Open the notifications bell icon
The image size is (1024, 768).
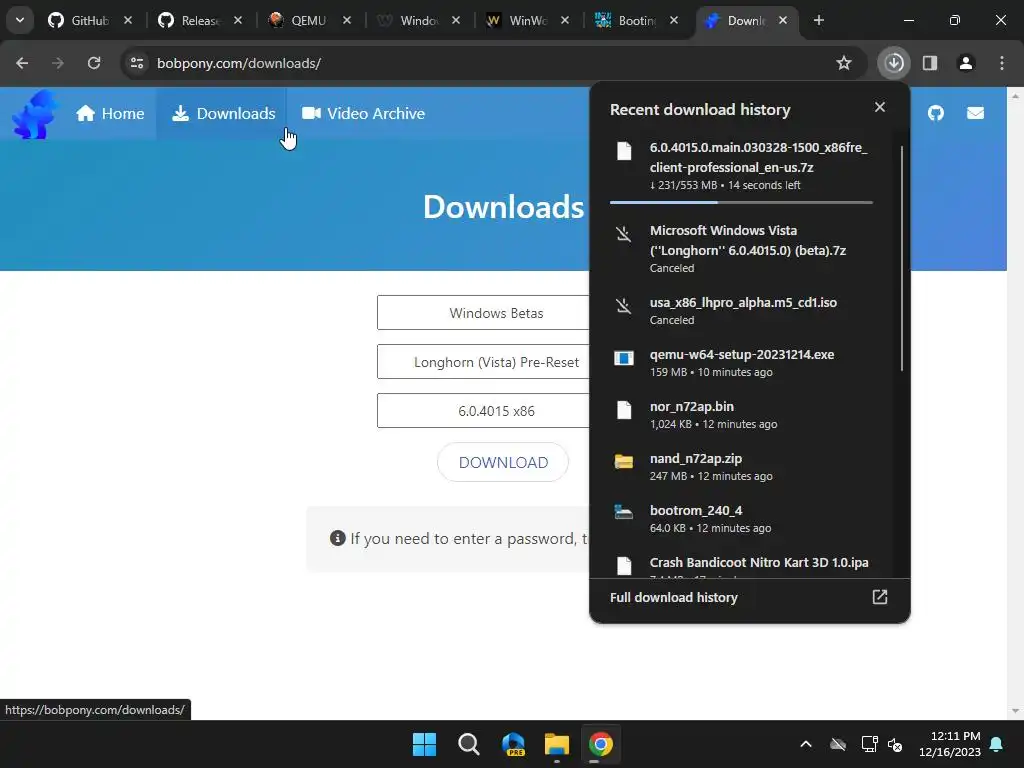coord(997,744)
